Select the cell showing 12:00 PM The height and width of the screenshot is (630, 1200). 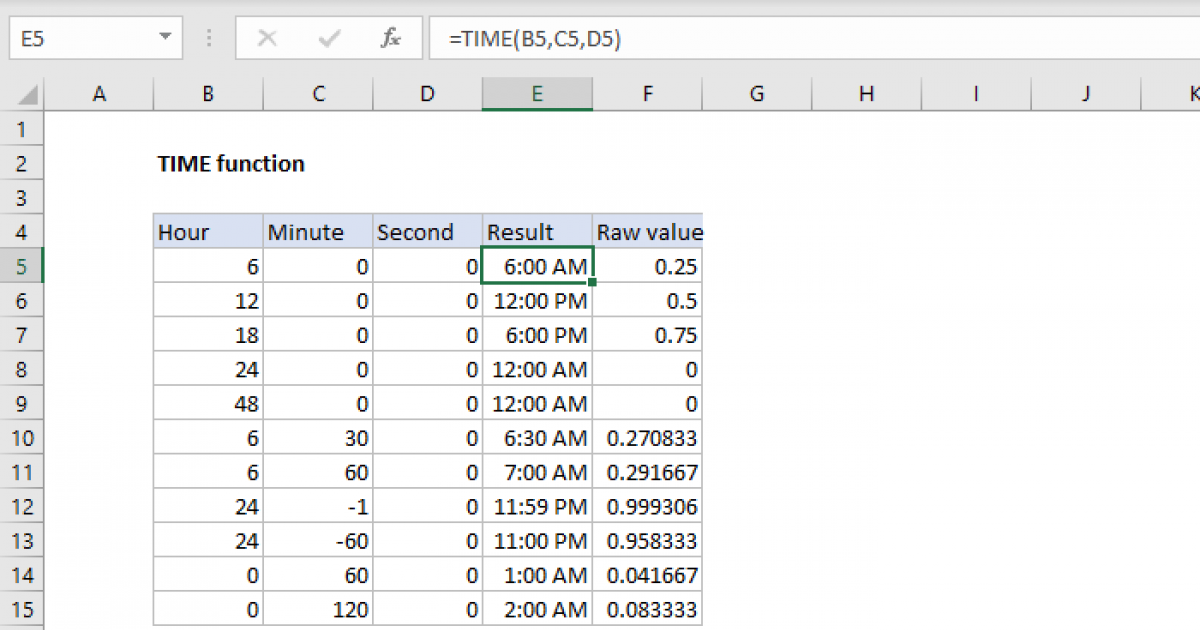click(x=537, y=301)
